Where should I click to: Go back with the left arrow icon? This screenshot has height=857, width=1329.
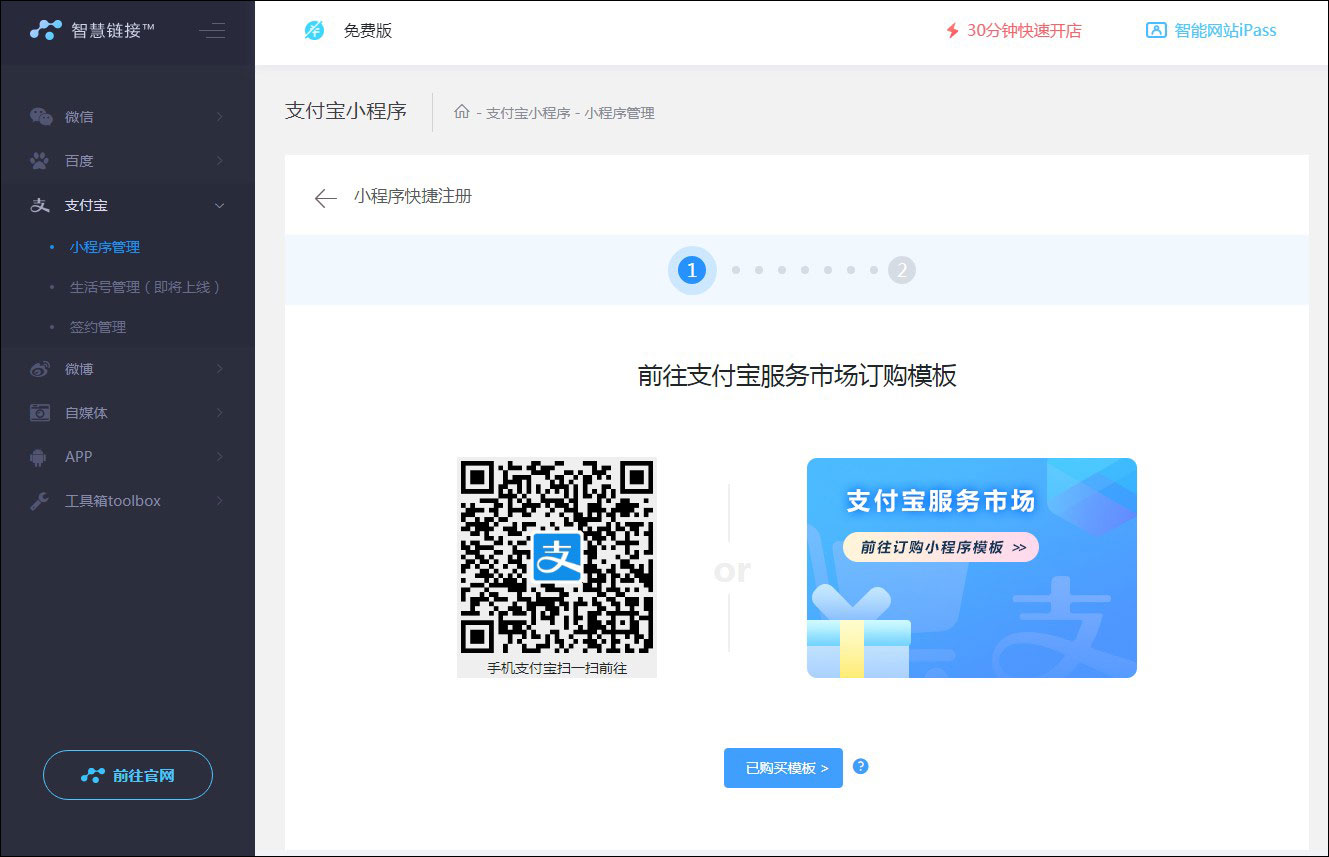[325, 198]
